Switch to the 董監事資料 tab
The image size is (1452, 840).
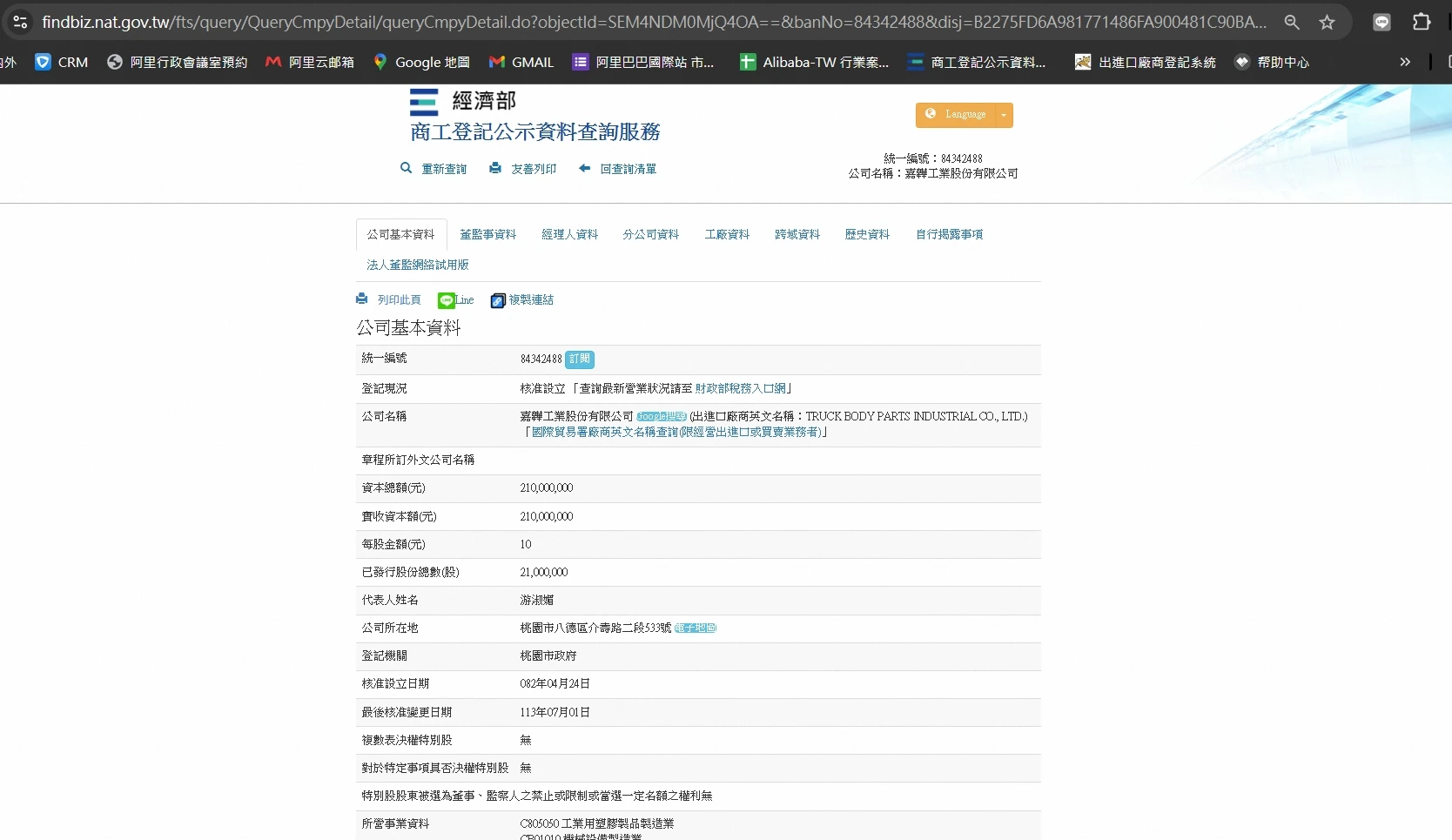pyautogui.click(x=487, y=234)
